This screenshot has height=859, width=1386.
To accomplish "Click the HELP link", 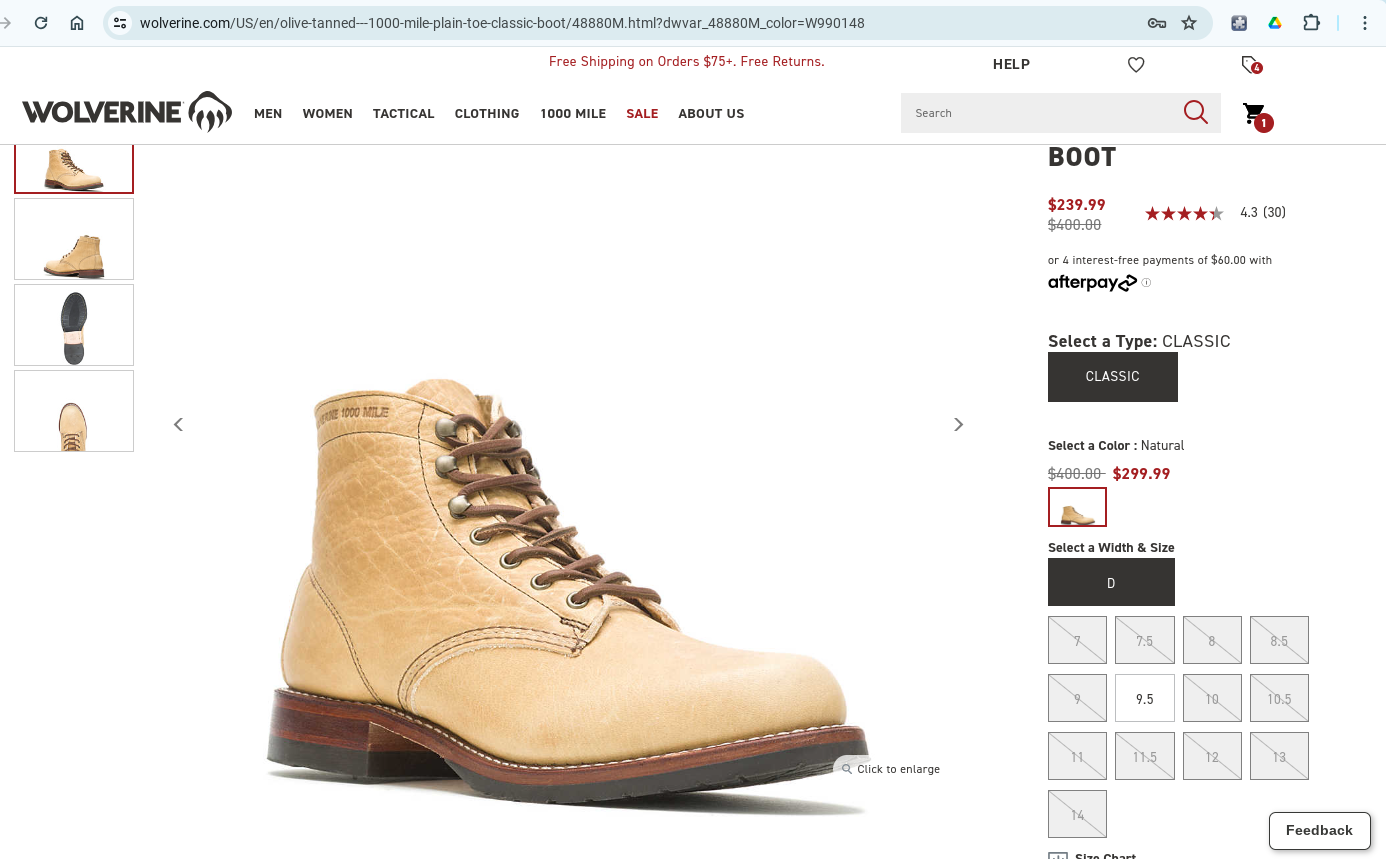I will tap(1011, 64).
